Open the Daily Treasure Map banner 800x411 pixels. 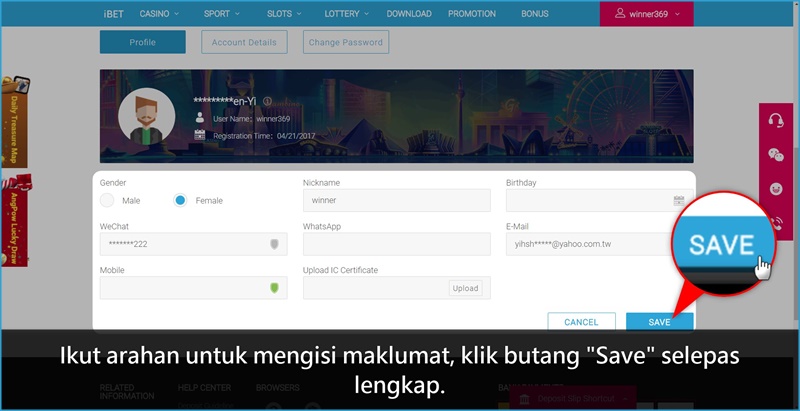click(x=15, y=122)
